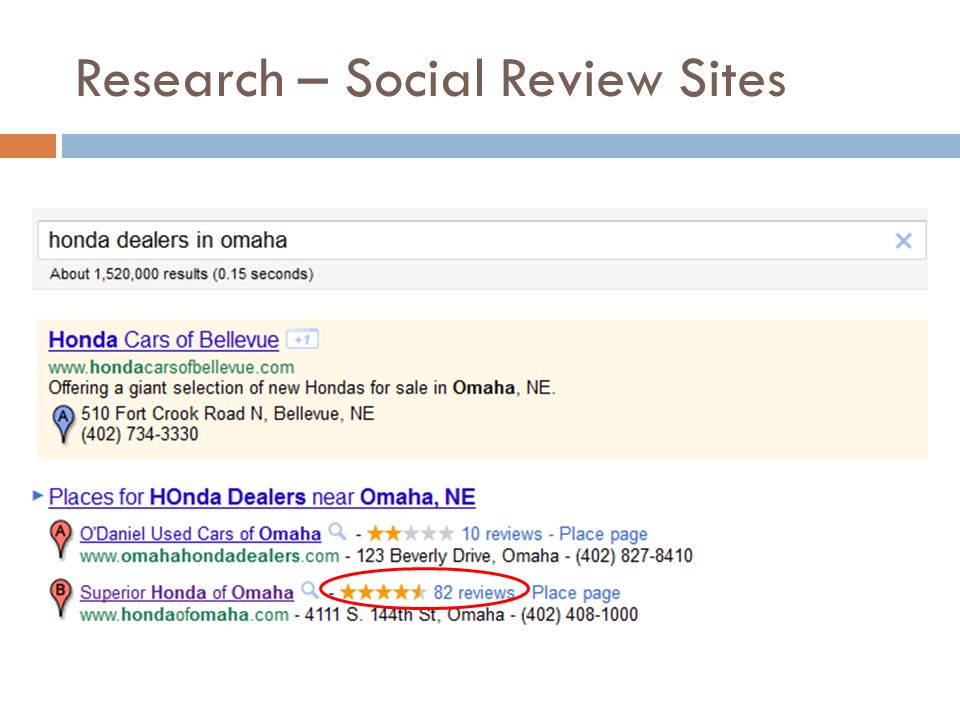Screen dimensions: 960x720
Task: Open Place page for Superior Honda
Action: coord(576,593)
